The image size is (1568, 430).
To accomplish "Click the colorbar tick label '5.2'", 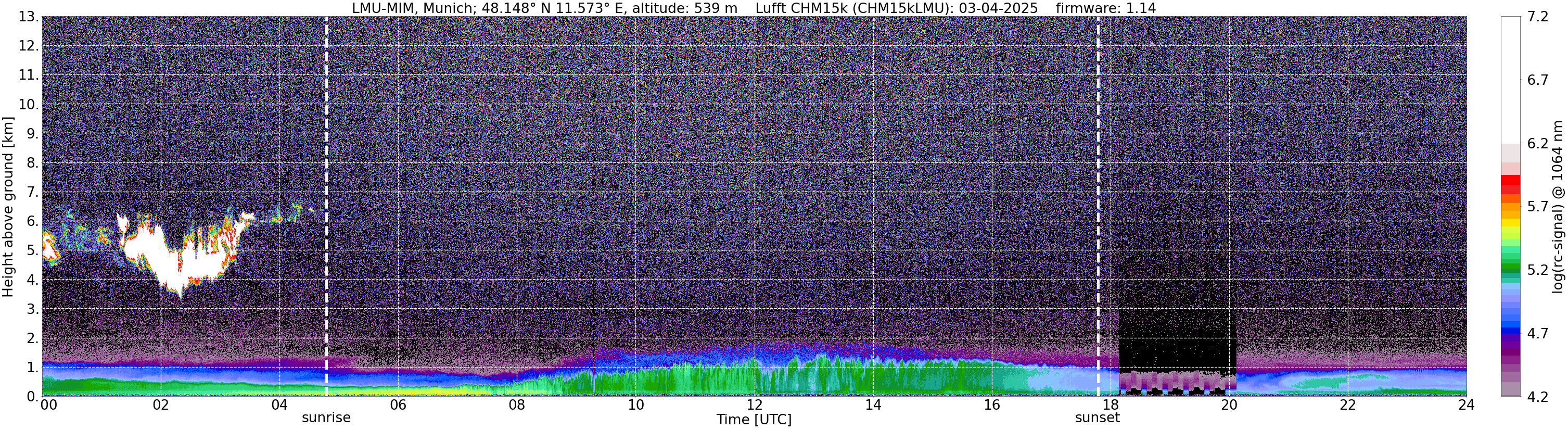I will pyautogui.click(x=1538, y=270).
